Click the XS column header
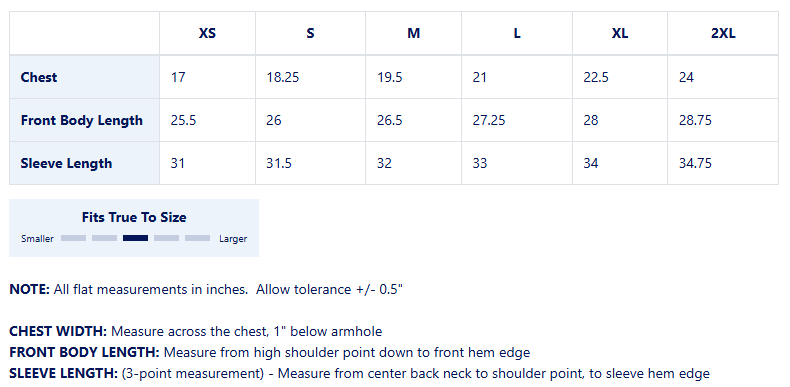The image size is (790, 387). point(207,33)
